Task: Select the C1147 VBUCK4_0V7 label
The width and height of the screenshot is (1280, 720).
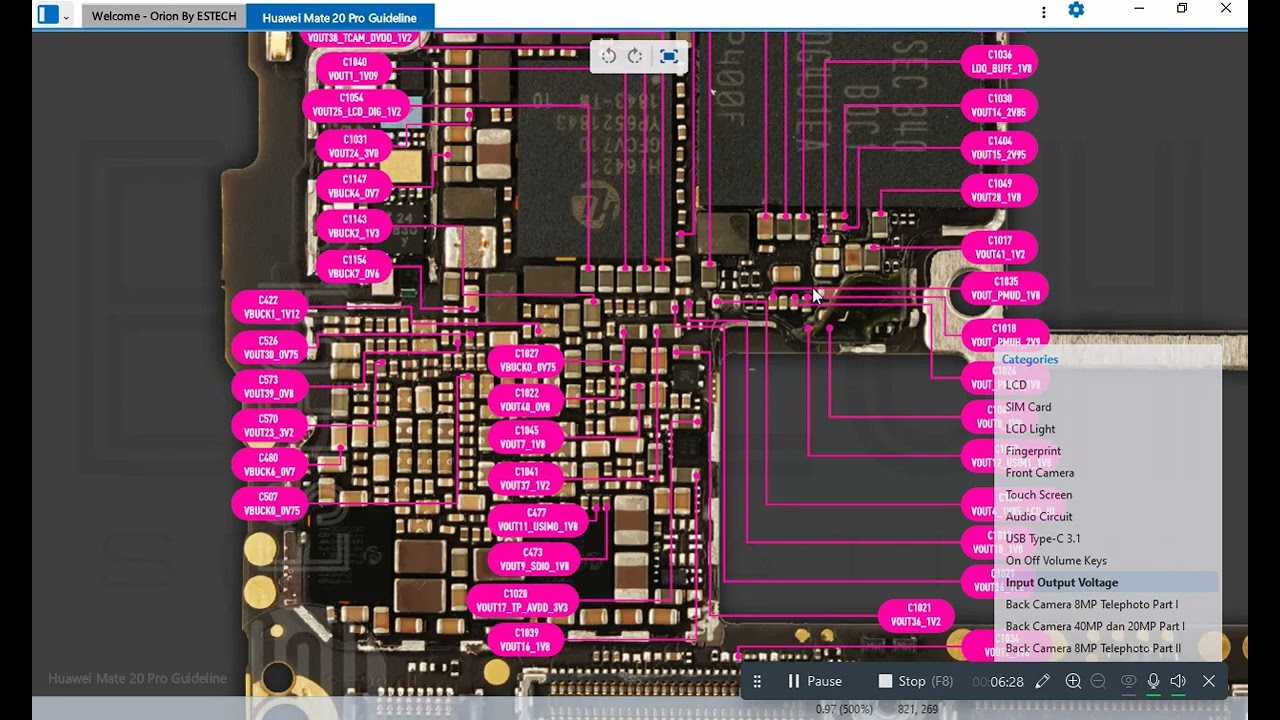Action: 354,187
